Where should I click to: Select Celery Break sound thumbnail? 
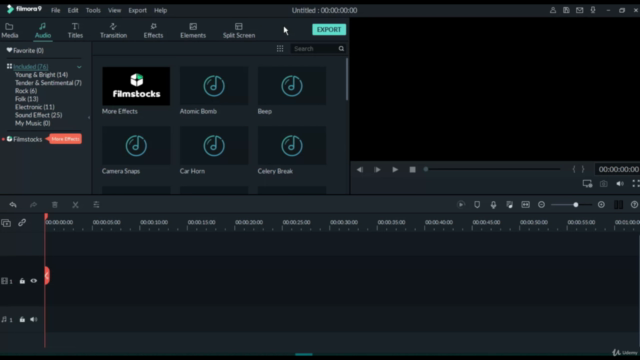(x=292, y=146)
